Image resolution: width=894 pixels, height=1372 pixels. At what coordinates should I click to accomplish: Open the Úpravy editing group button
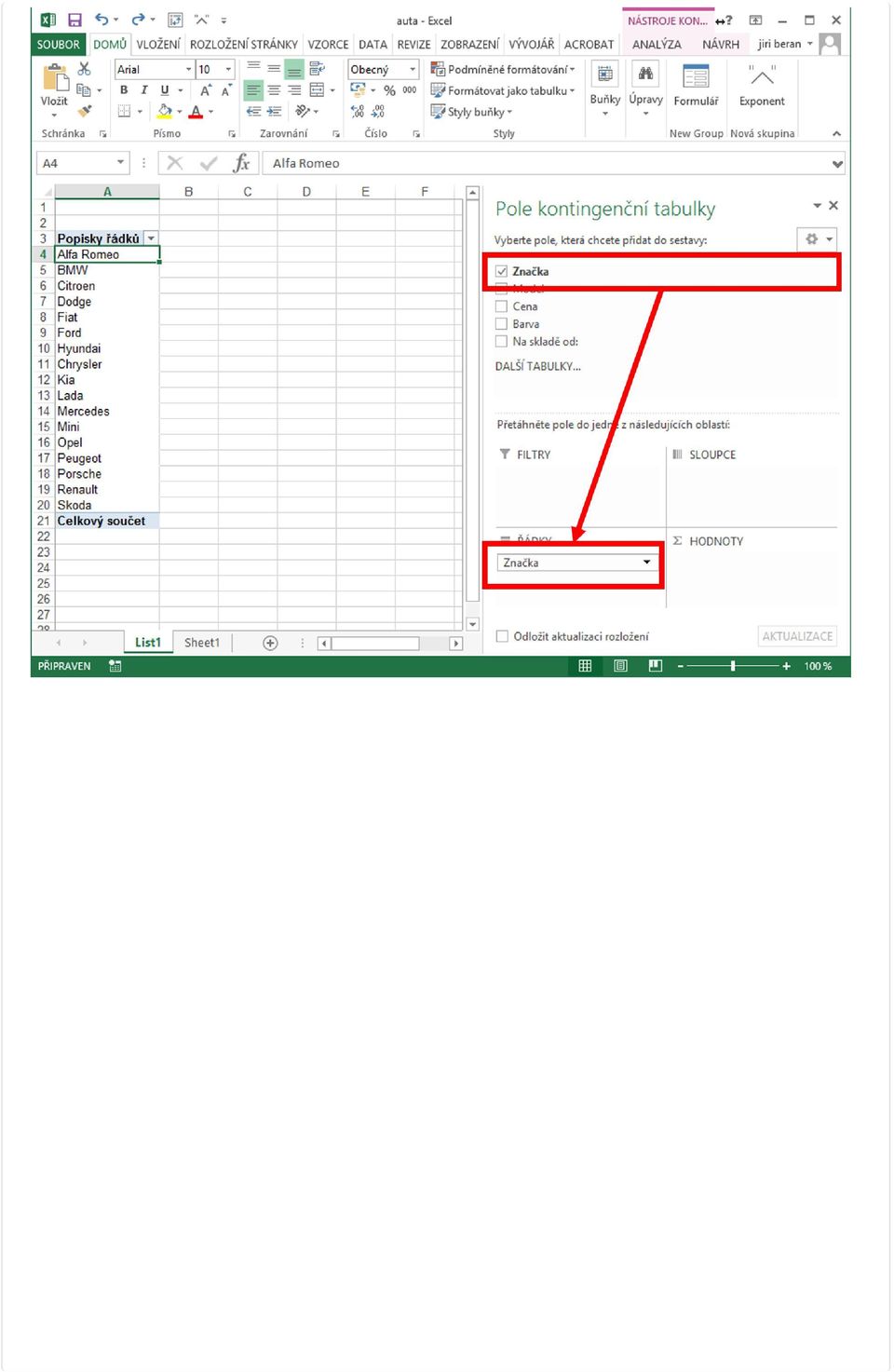click(645, 89)
